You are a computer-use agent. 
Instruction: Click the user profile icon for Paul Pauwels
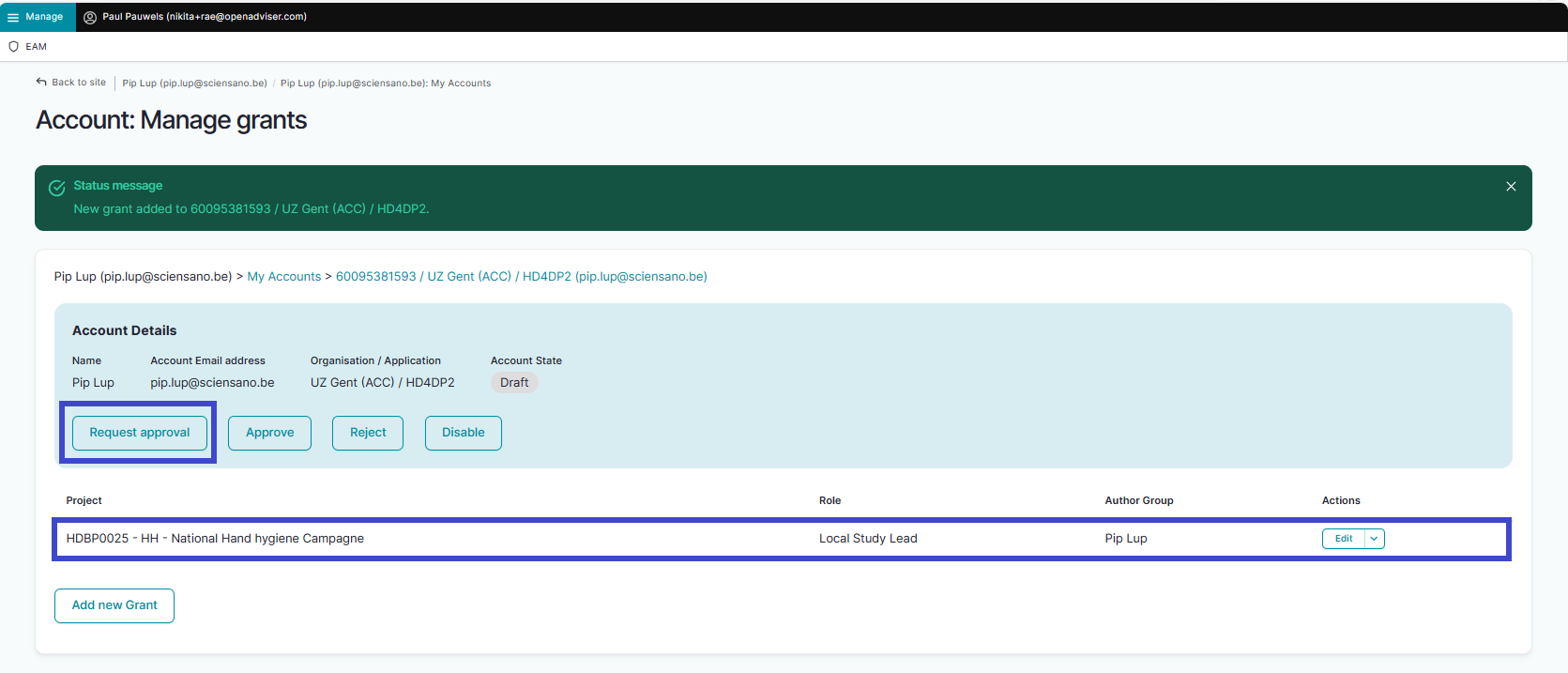90,17
